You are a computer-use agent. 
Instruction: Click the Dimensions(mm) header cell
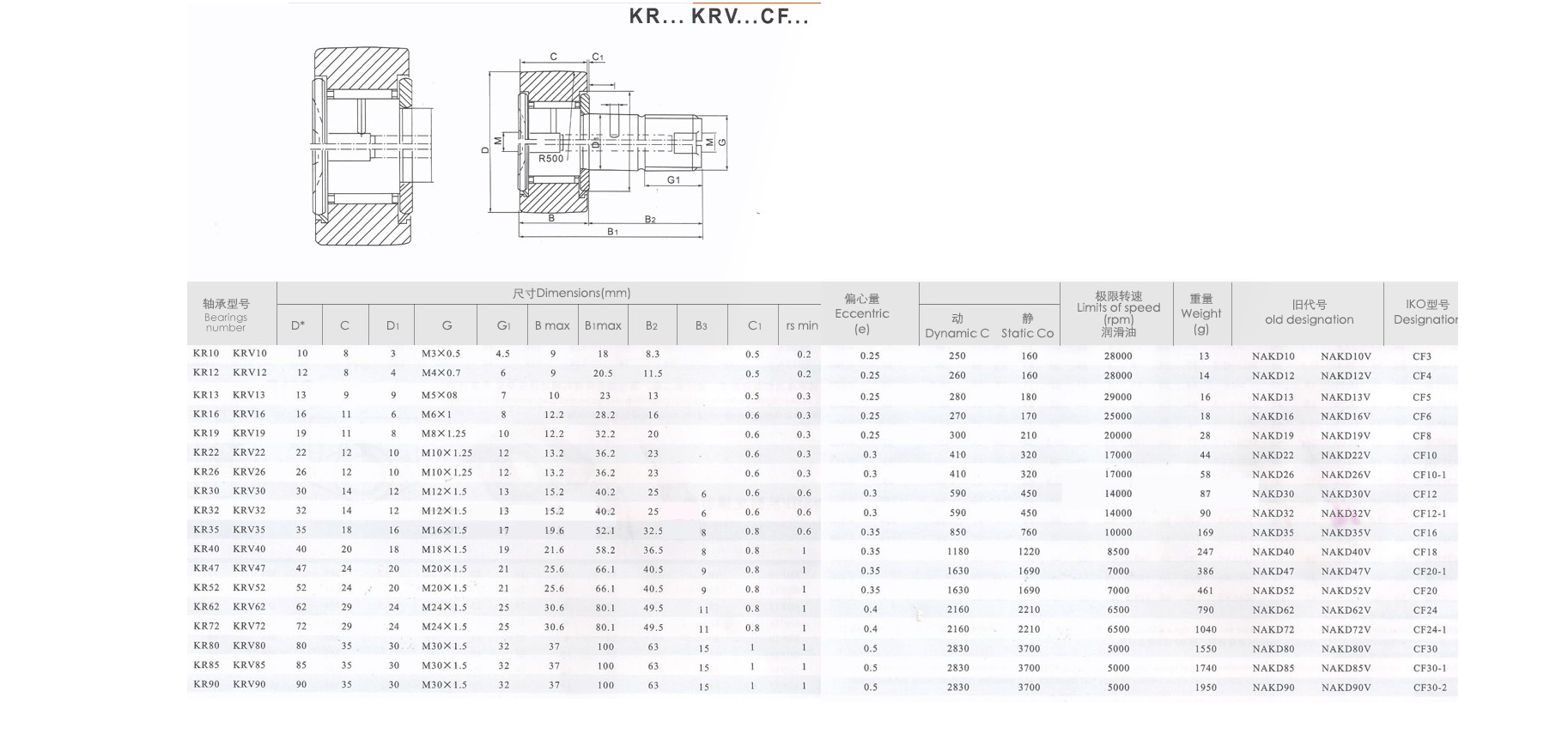pos(571,294)
